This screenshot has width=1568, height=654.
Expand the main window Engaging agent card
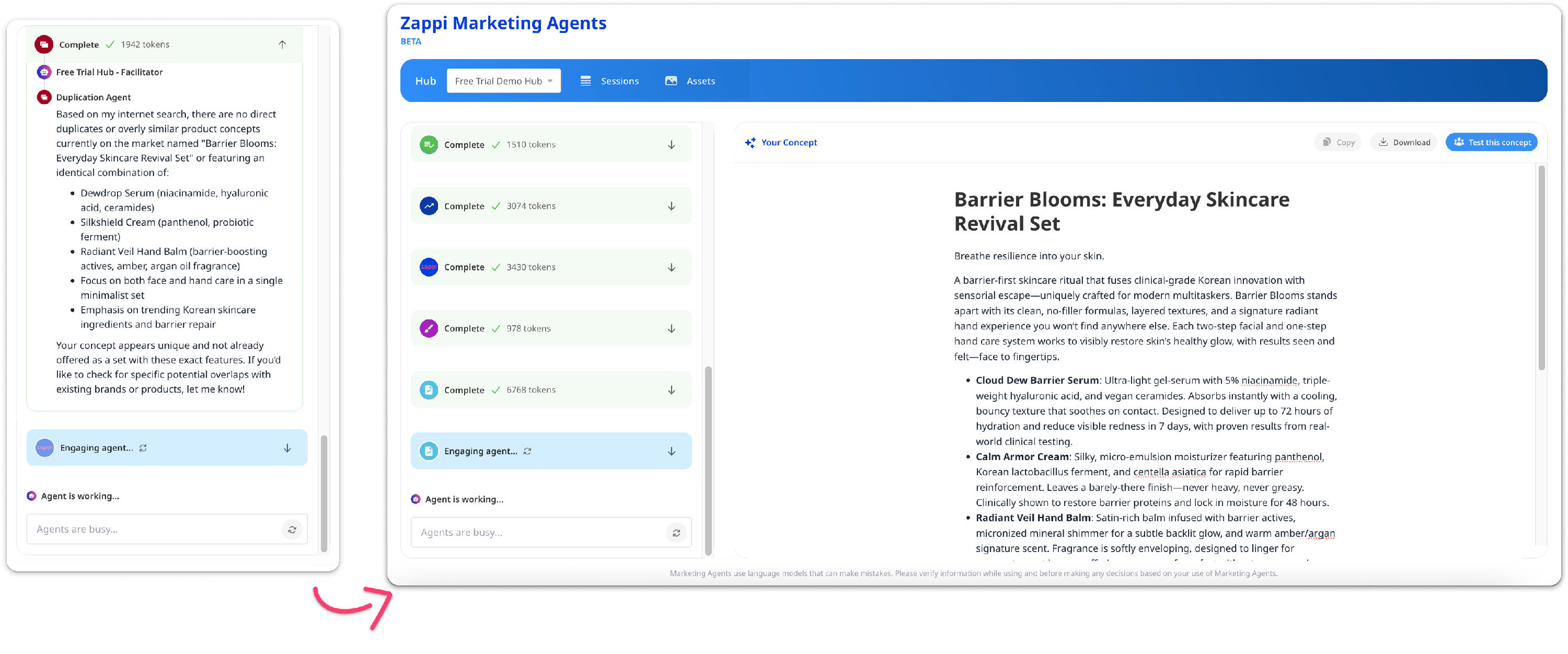point(672,451)
